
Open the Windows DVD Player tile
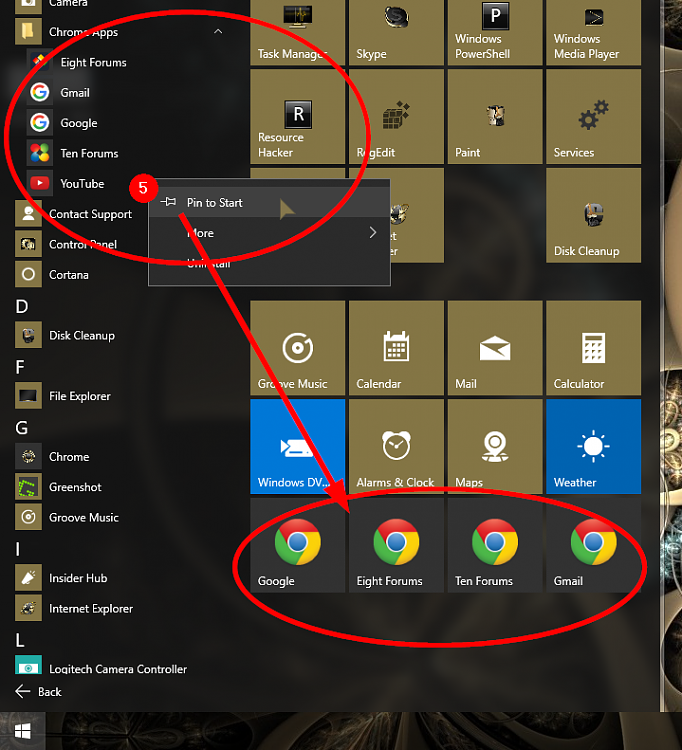coord(297,446)
